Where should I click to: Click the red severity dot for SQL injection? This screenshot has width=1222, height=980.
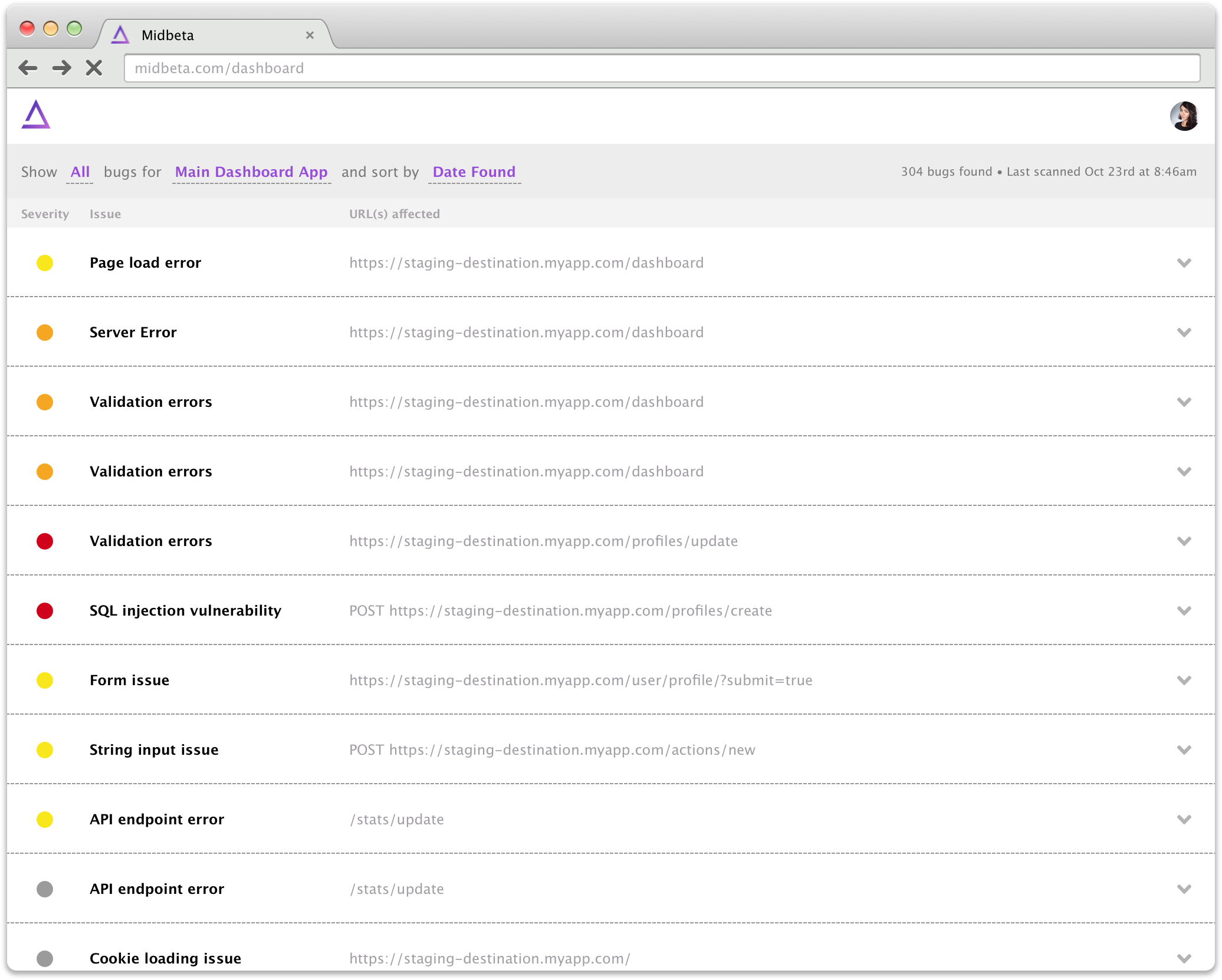tap(45, 611)
